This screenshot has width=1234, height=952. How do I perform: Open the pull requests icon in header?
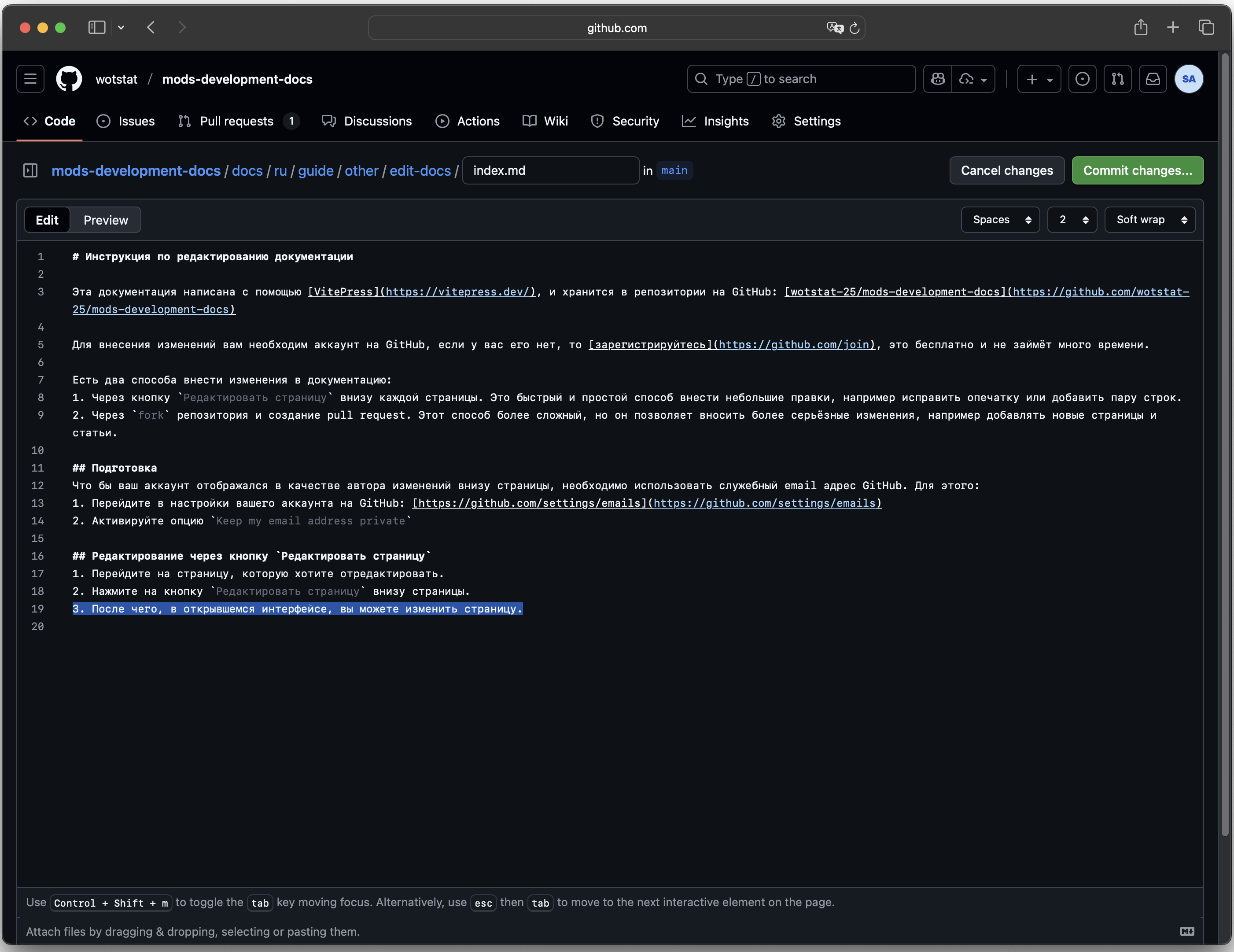[1118, 79]
